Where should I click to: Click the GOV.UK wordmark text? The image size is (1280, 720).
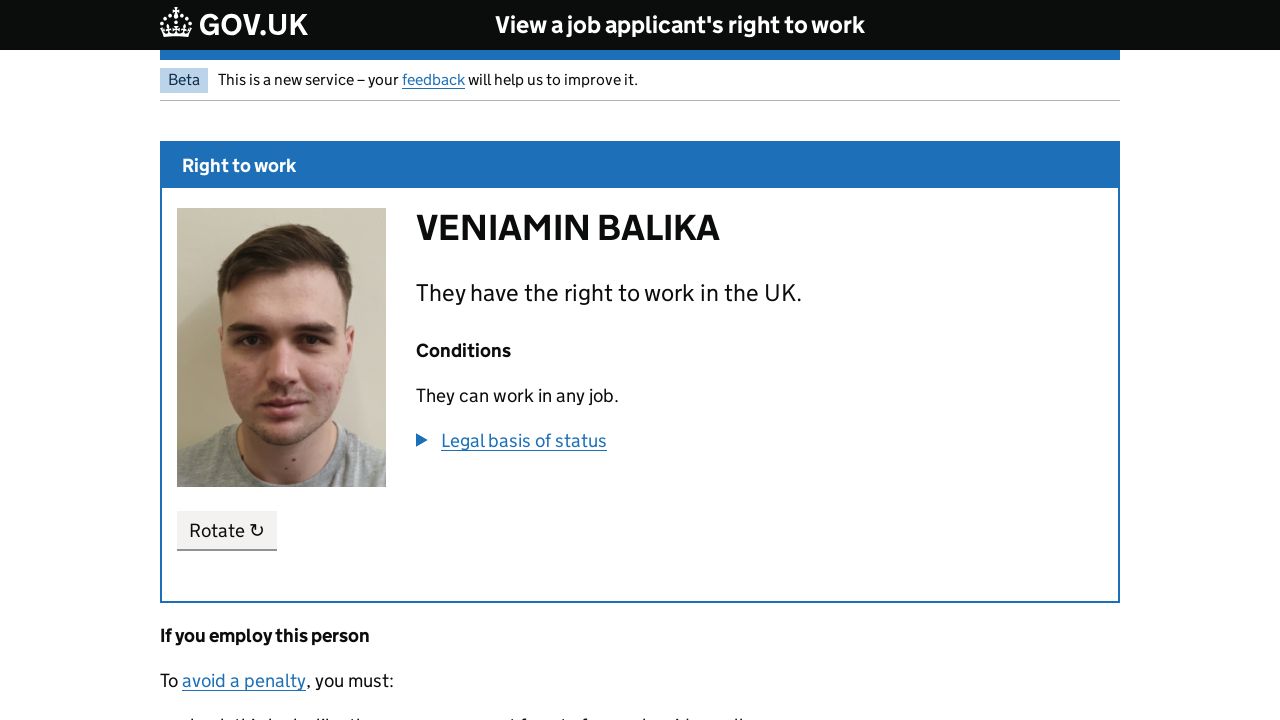(x=253, y=25)
